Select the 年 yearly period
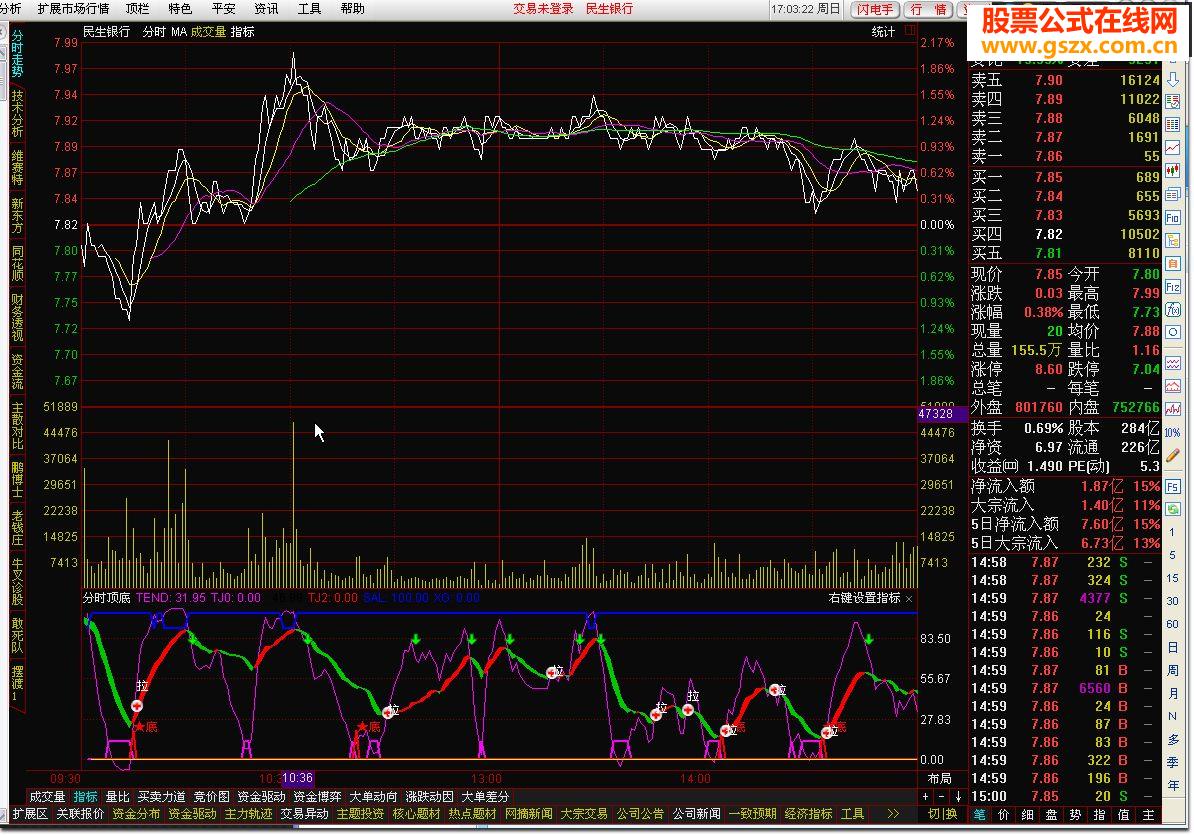The height and width of the screenshot is (835, 1194). (1173, 786)
